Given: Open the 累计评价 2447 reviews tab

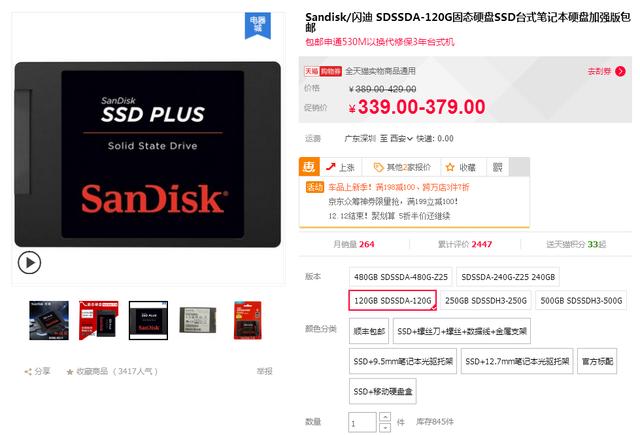Looking at the screenshot, I should 464,244.
